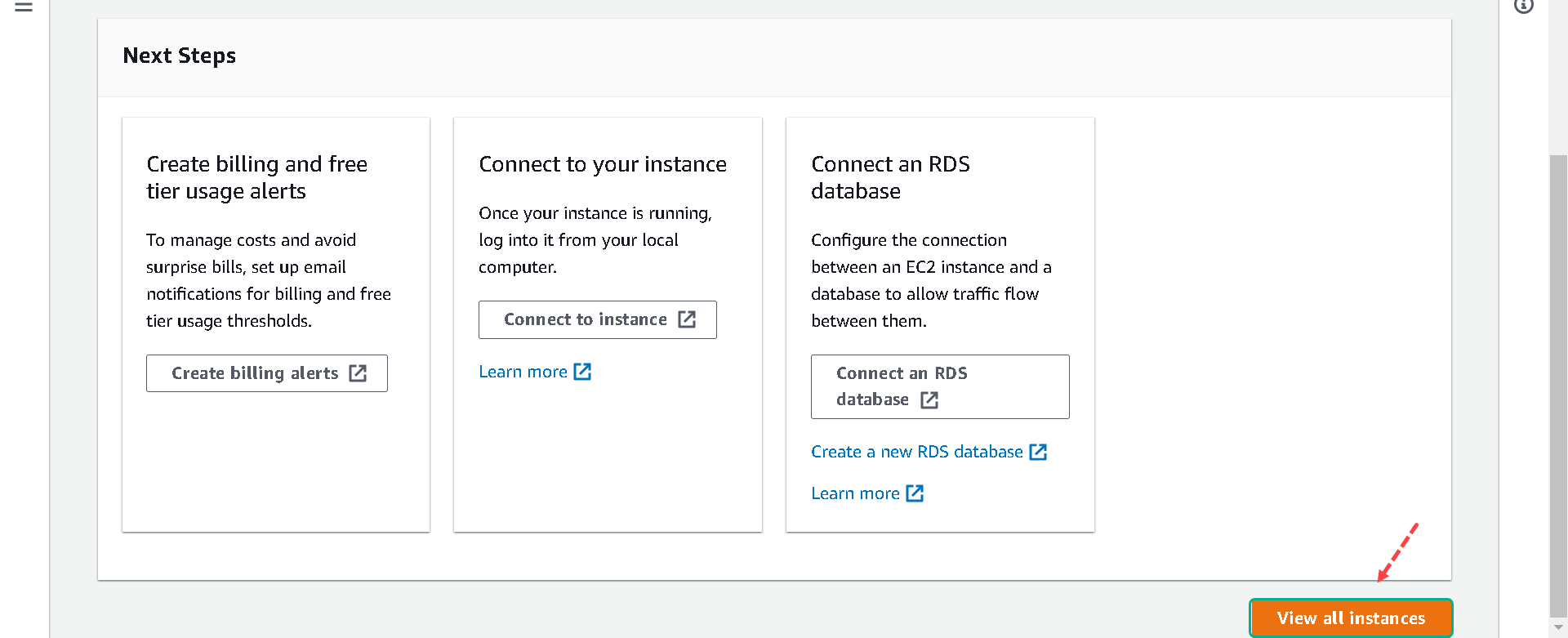Select 'Connect an RDS database' card heading
1568x638 pixels.
click(x=890, y=177)
